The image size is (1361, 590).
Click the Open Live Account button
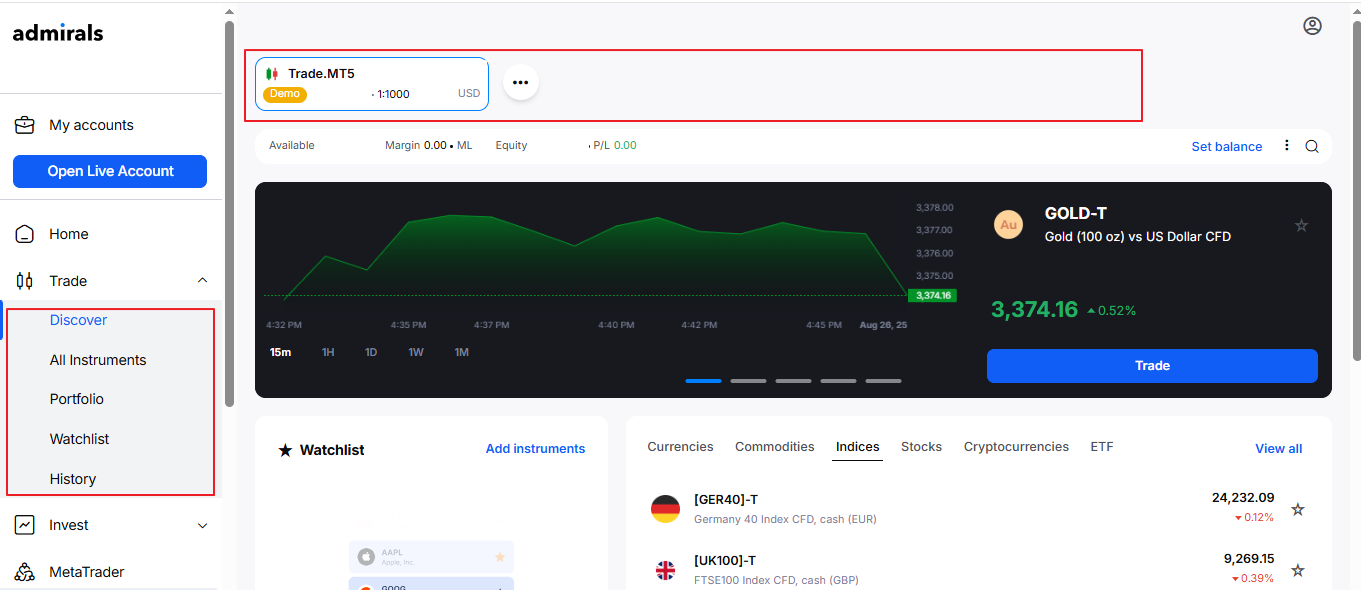coord(110,171)
